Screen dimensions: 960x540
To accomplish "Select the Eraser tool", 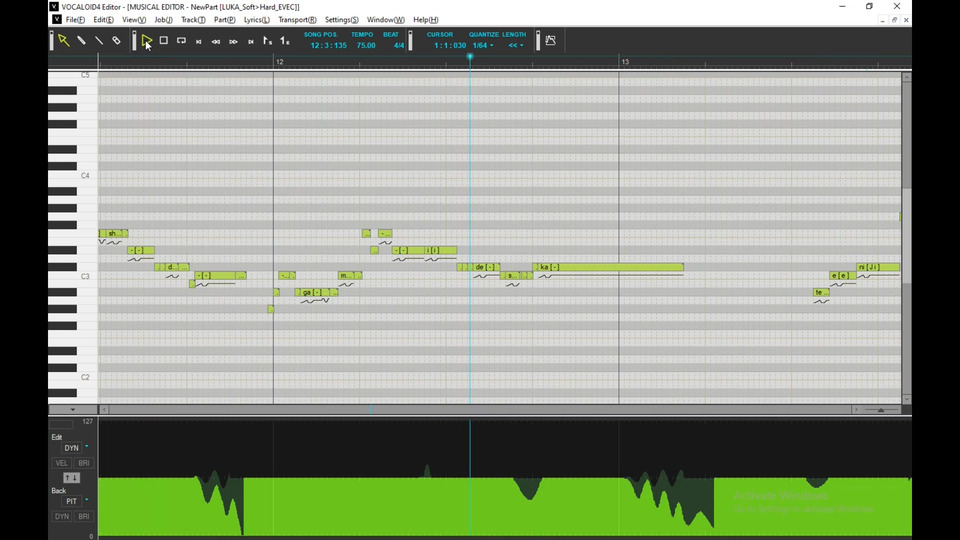I will [x=116, y=40].
